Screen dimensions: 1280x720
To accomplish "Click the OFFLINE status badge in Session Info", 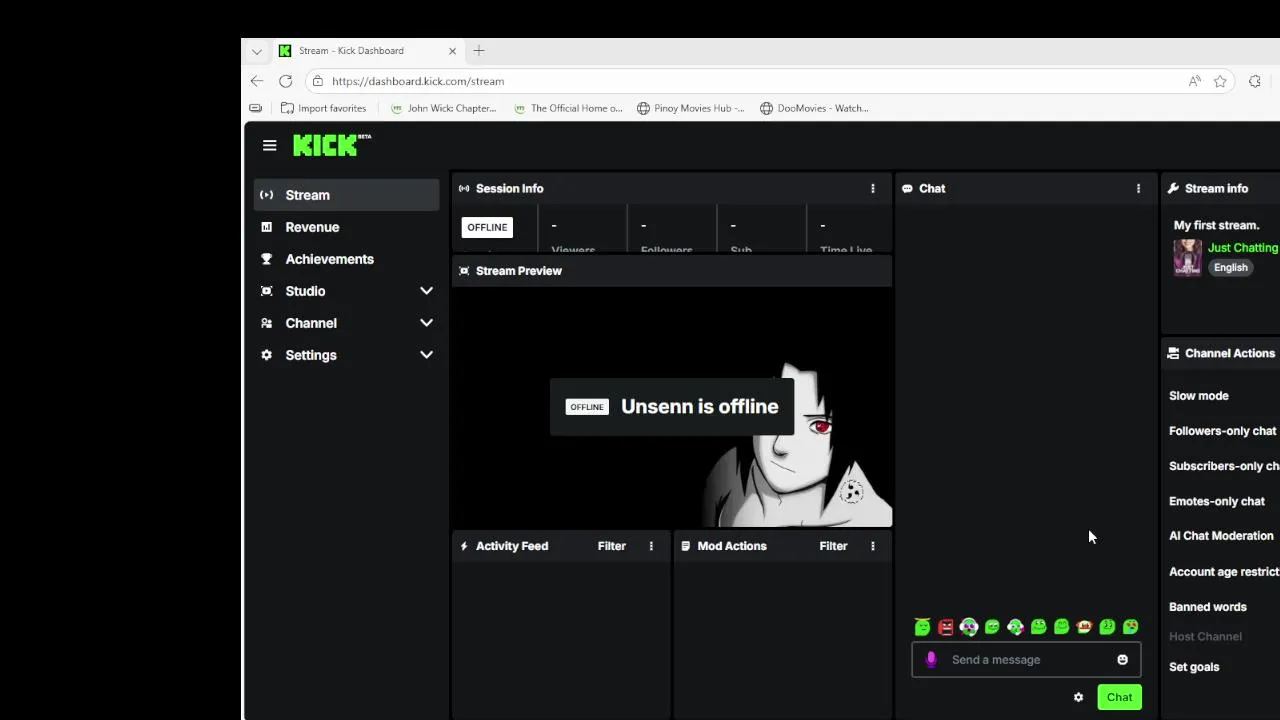I will click(x=487, y=227).
